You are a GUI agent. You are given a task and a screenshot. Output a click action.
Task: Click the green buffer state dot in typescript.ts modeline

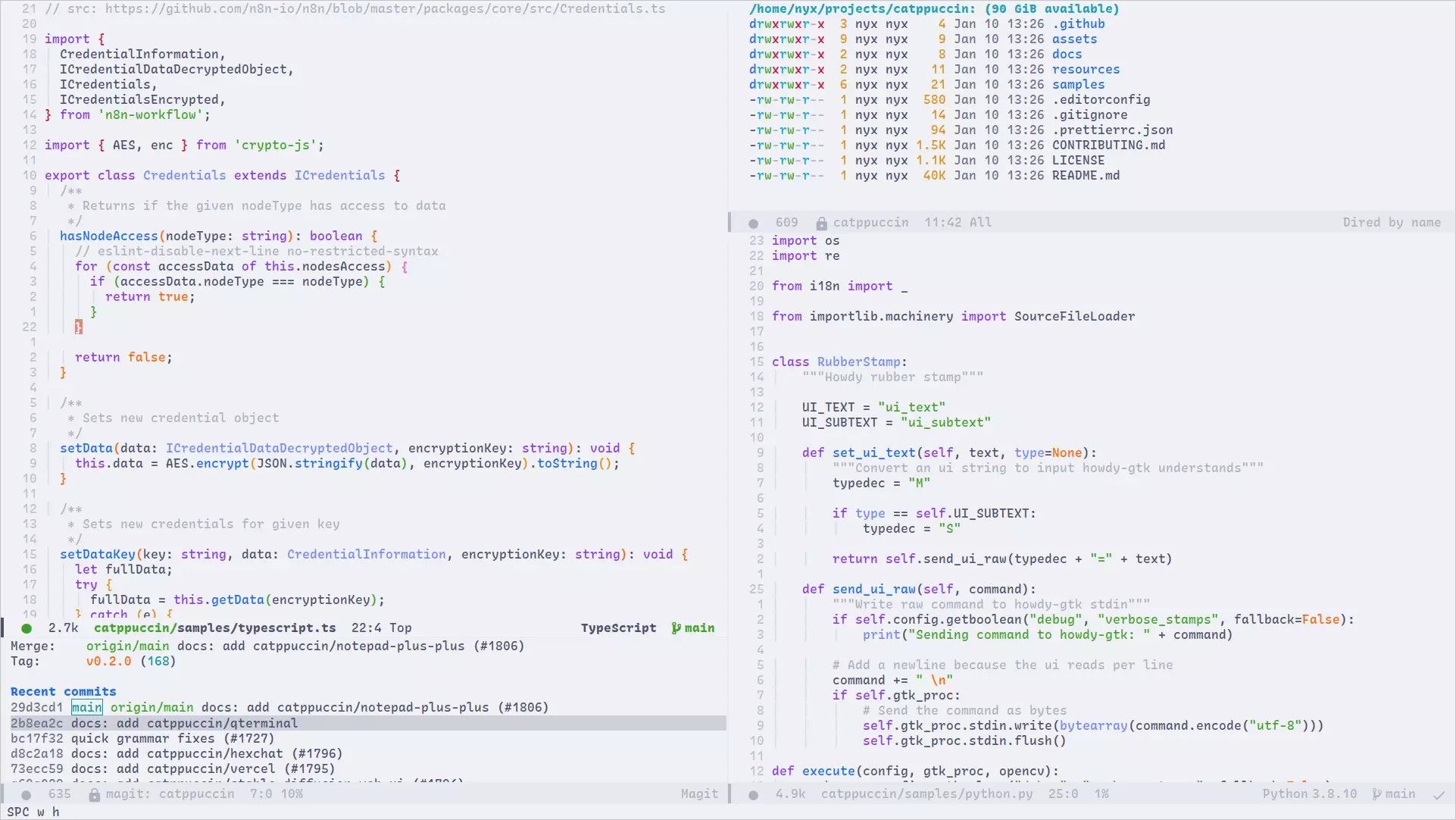(27, 628)
